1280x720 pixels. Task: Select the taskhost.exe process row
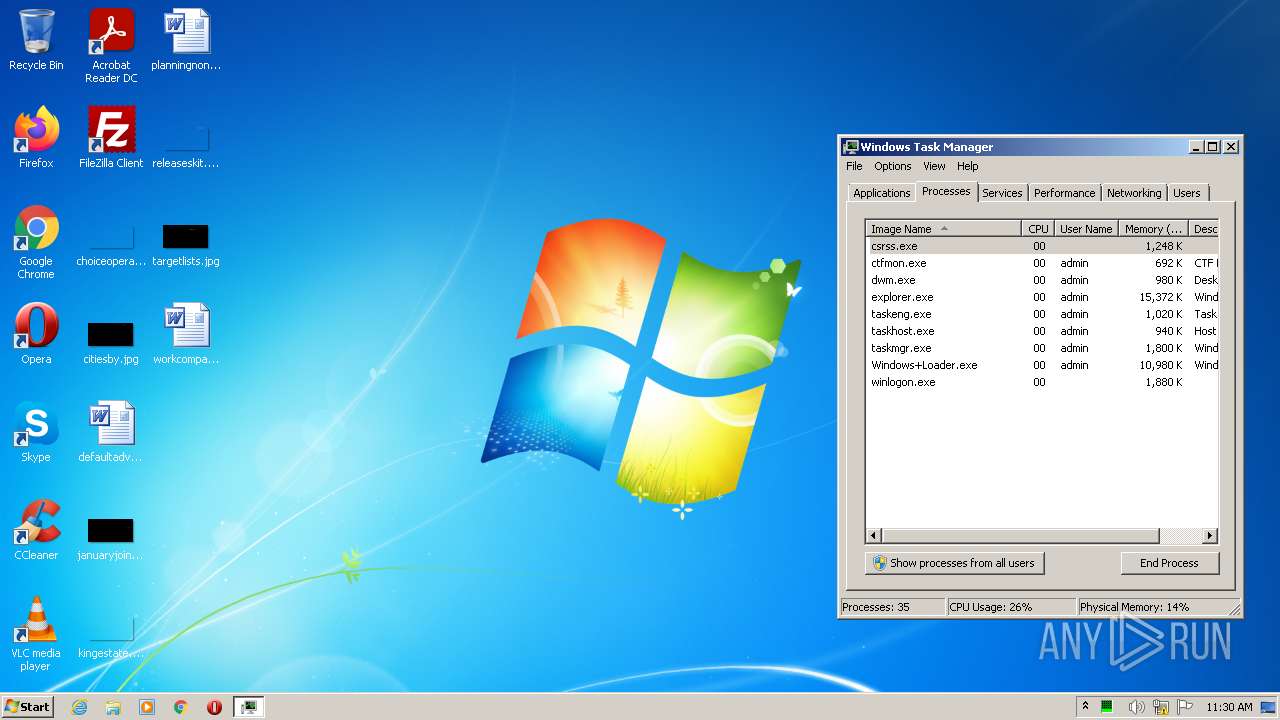pyautogui.click(x=1042, y=331)
